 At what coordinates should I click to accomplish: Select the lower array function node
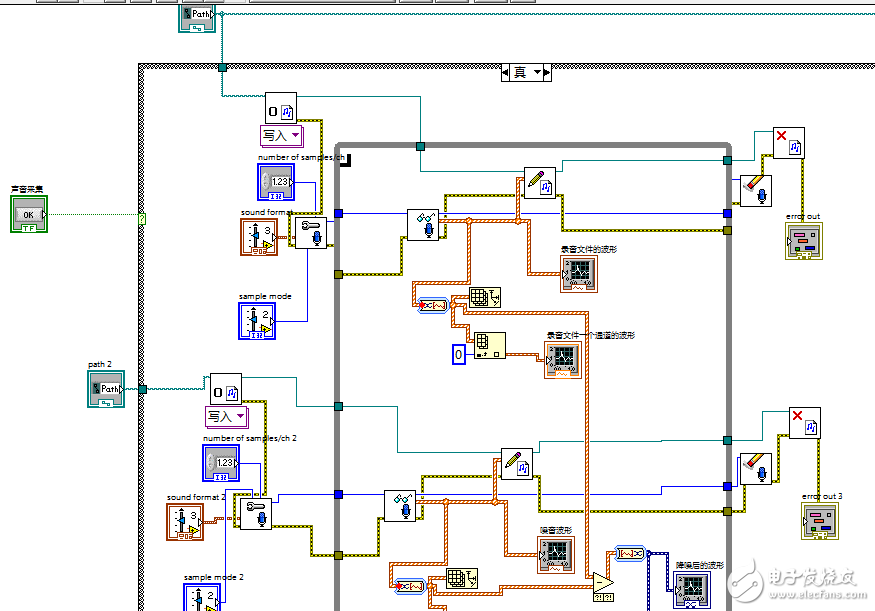tap(462, 579)
